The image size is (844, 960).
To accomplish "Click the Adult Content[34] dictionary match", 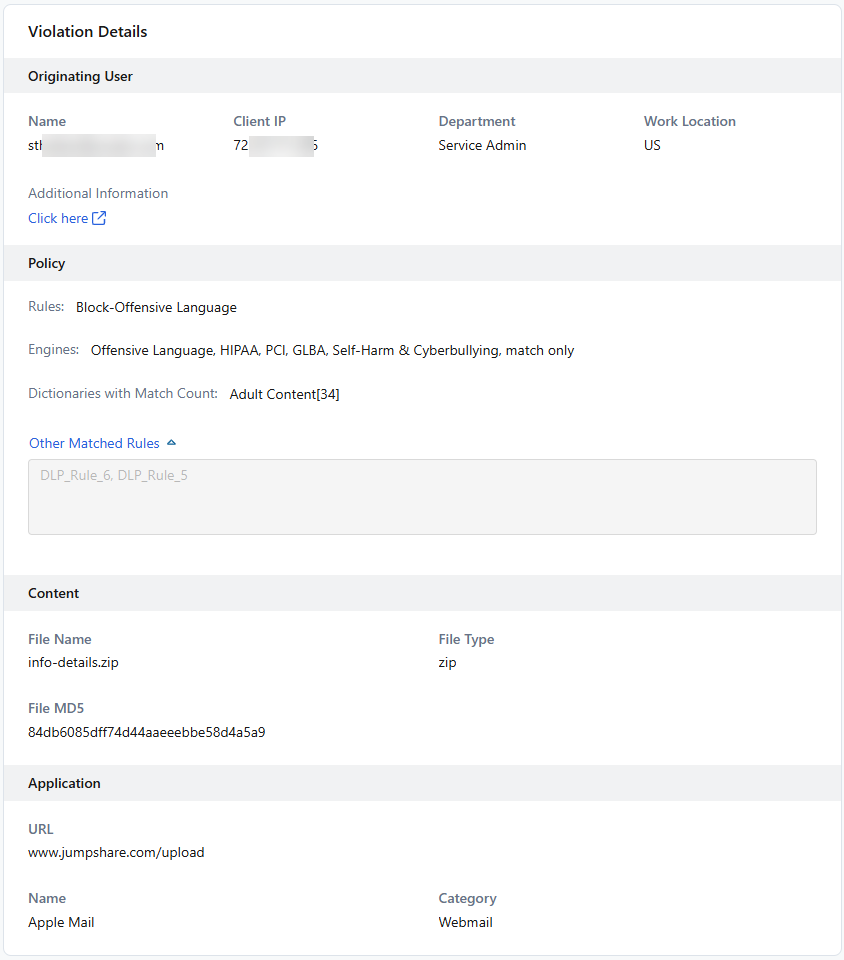I will (284, 394).
